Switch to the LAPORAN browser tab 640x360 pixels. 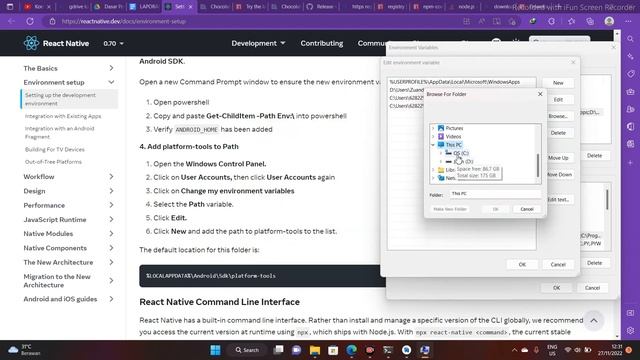(143, 7)
